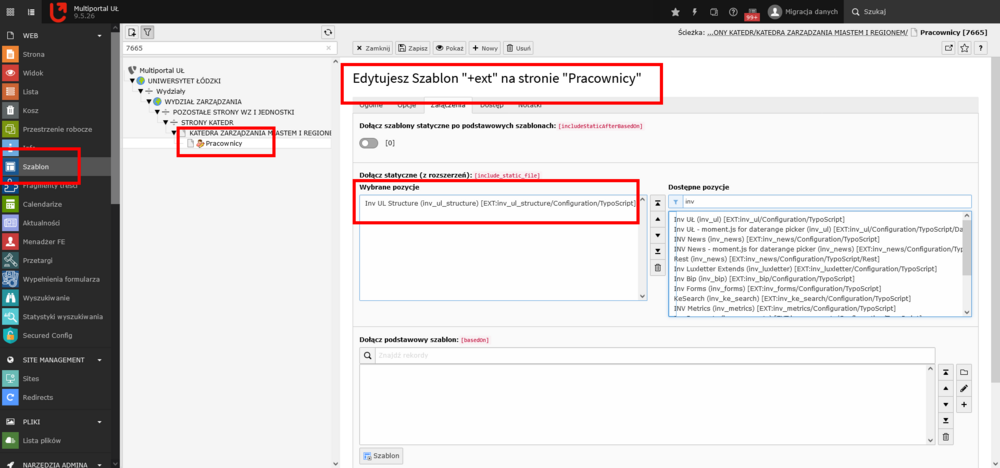Select Pracownicy page in the tree
1000x468 pixels.
(223, 143)
